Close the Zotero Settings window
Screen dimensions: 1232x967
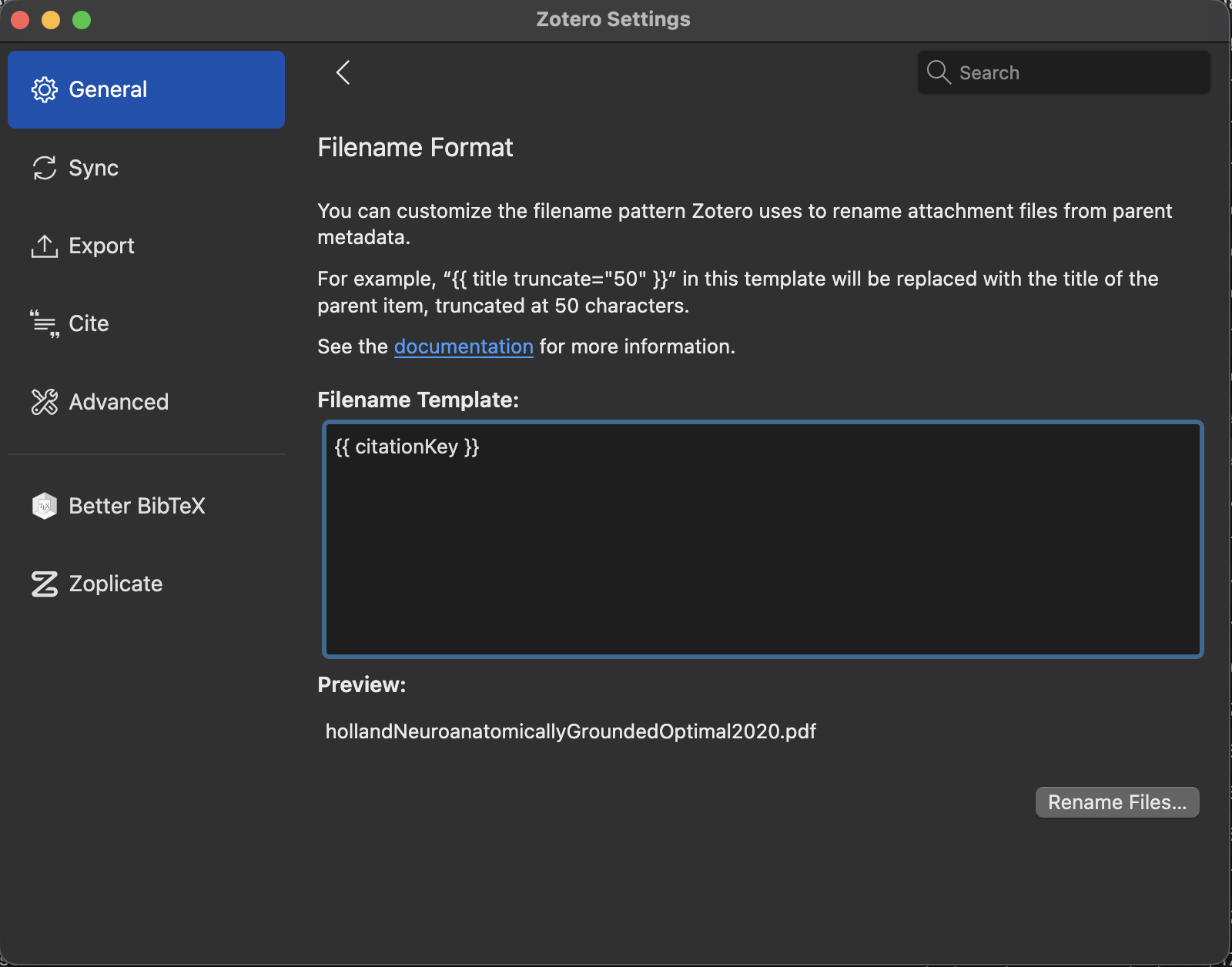[20, 20]
